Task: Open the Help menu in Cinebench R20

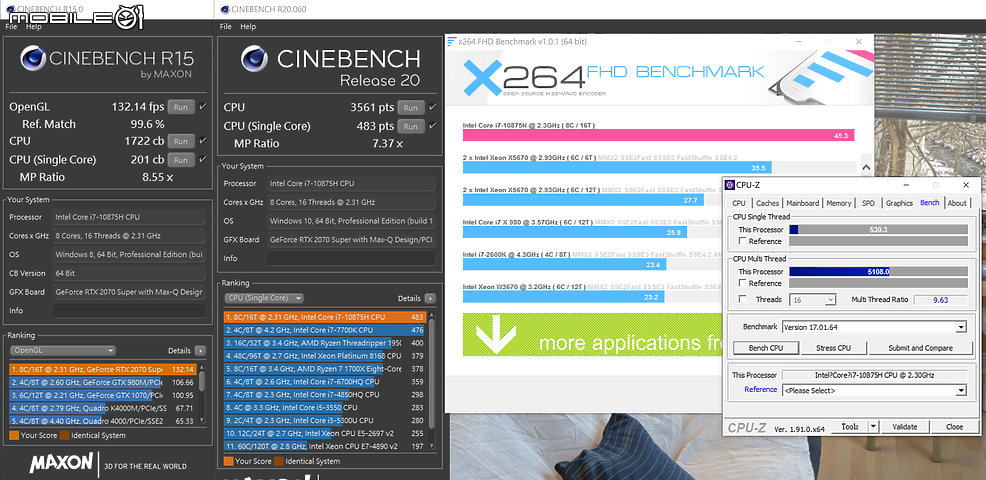Action: point(248,27)
